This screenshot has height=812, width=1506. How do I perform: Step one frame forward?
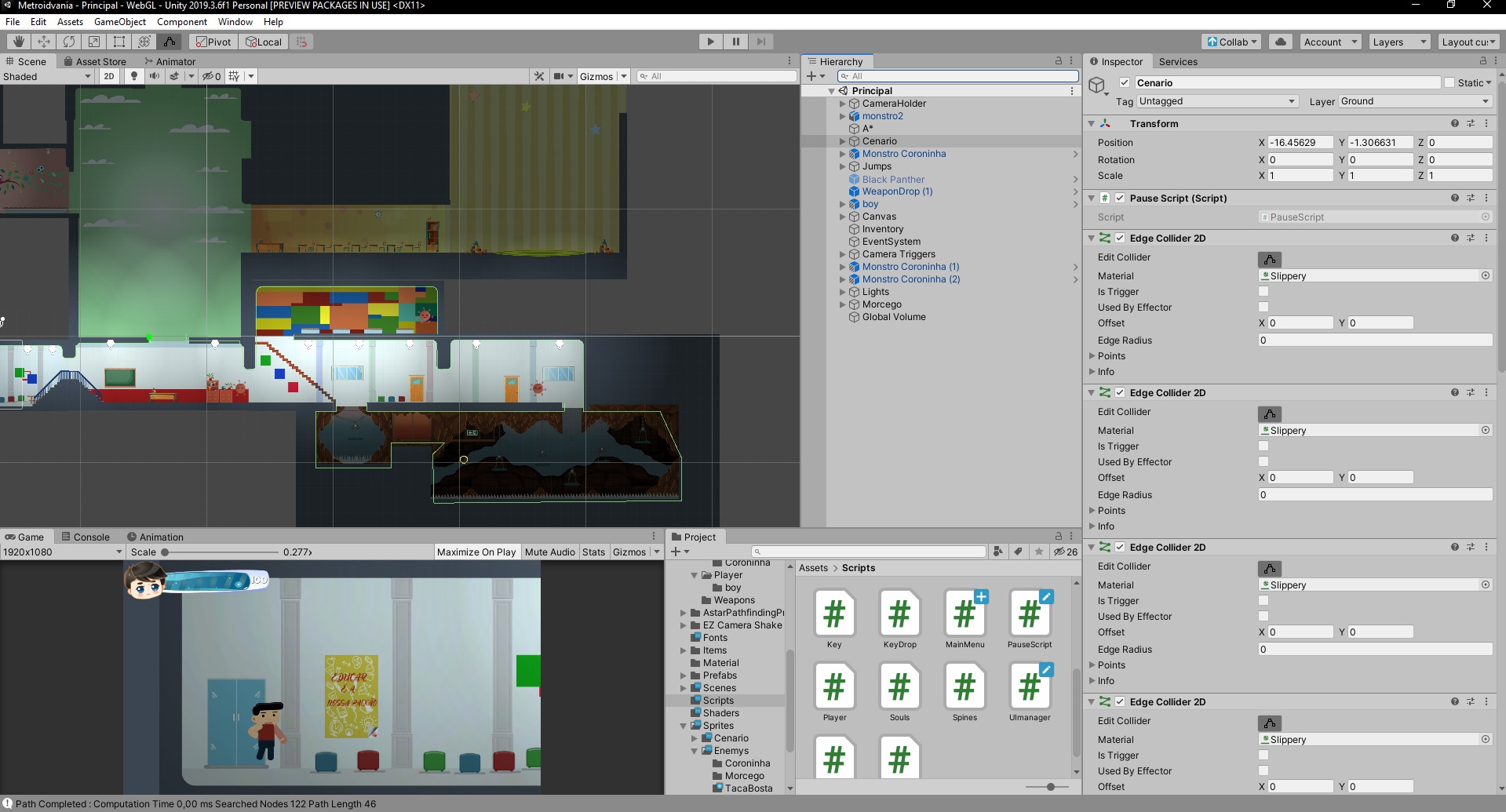(760, 42)
